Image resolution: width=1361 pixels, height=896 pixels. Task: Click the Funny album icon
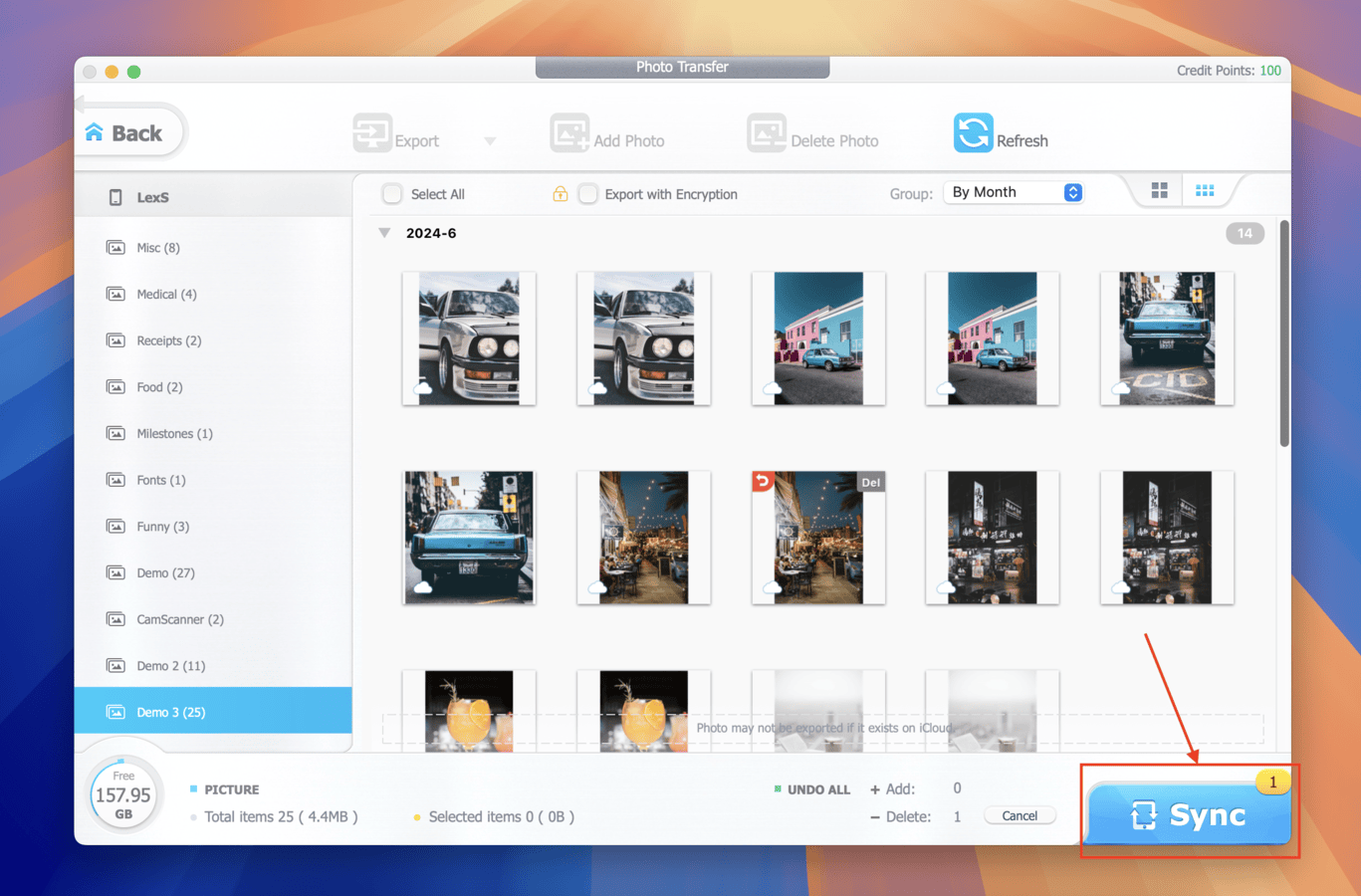(x=115, y=526)
